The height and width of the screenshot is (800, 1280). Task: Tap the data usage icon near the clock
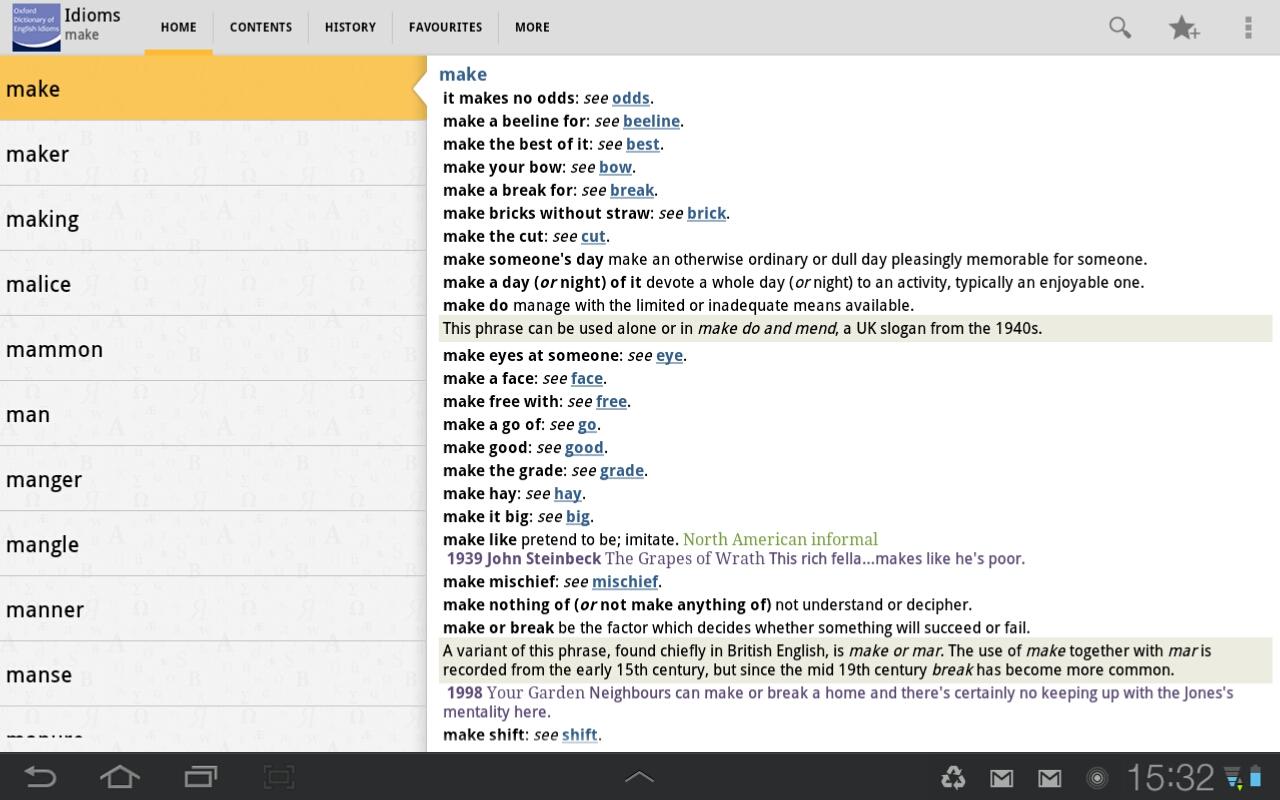1231,777
